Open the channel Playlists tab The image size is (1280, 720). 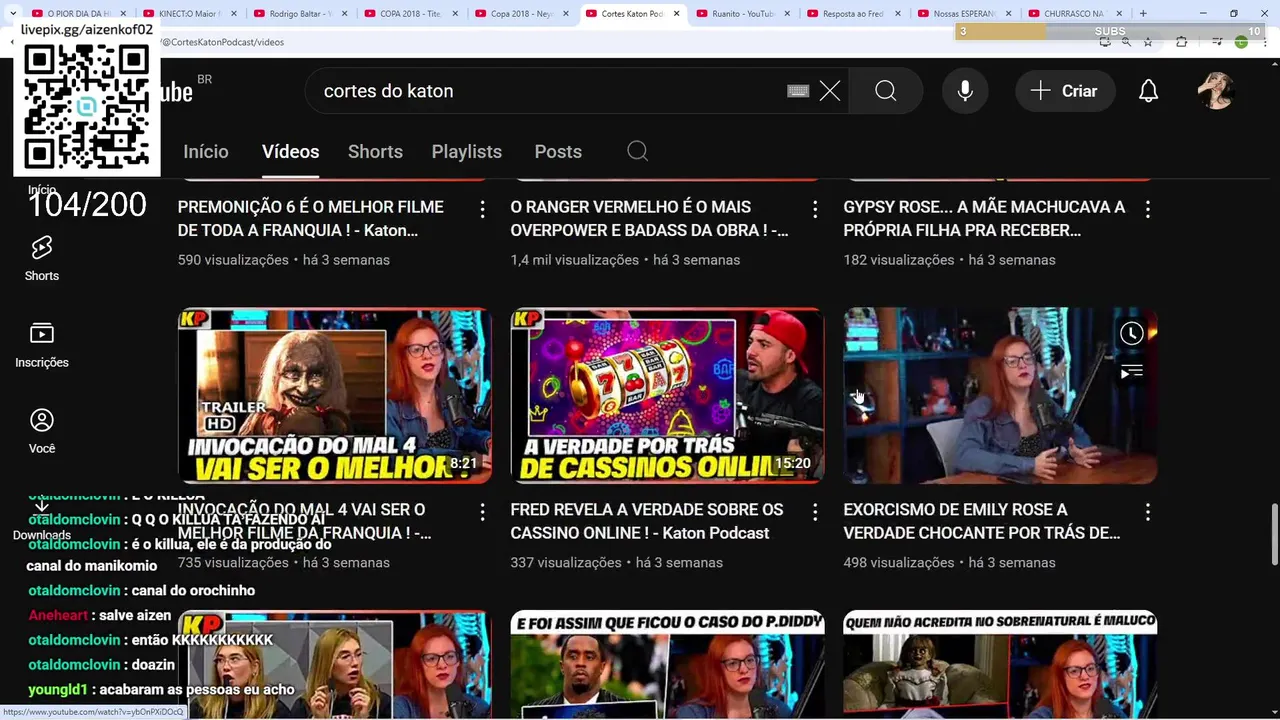pyautogui.click(x=467, y=152)
